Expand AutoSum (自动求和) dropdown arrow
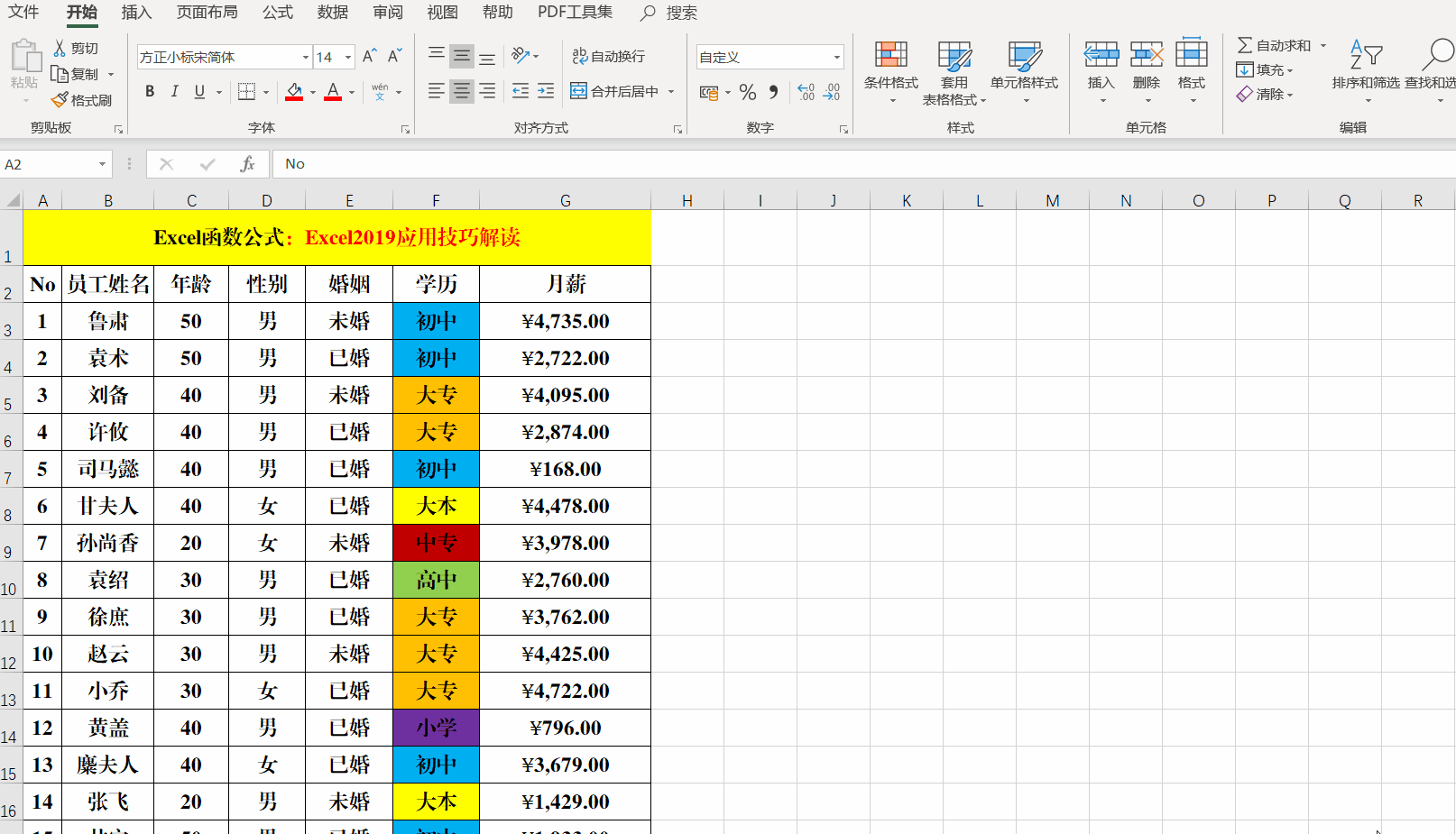1456x834 pixels. click(1323, 45)
